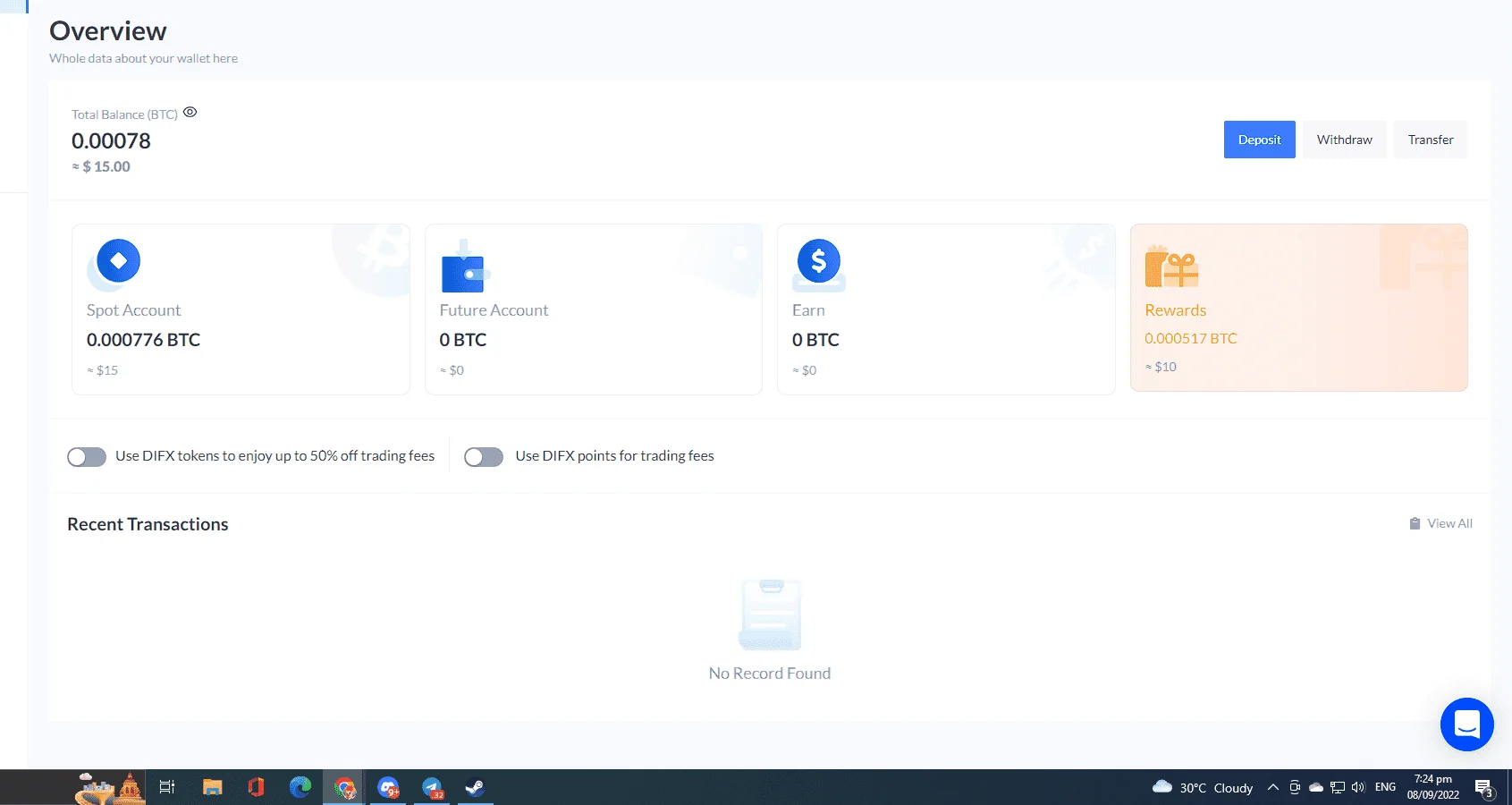This screenshot has width=1512, height=805.
Task: Click the Deposit button
Action: click(x=1259, y=140)
